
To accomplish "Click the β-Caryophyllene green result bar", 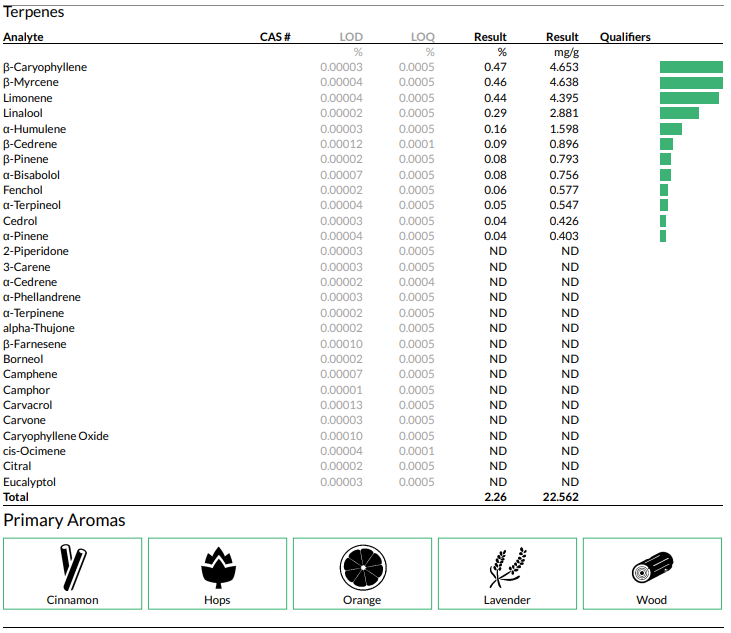I will coord(691,67).
